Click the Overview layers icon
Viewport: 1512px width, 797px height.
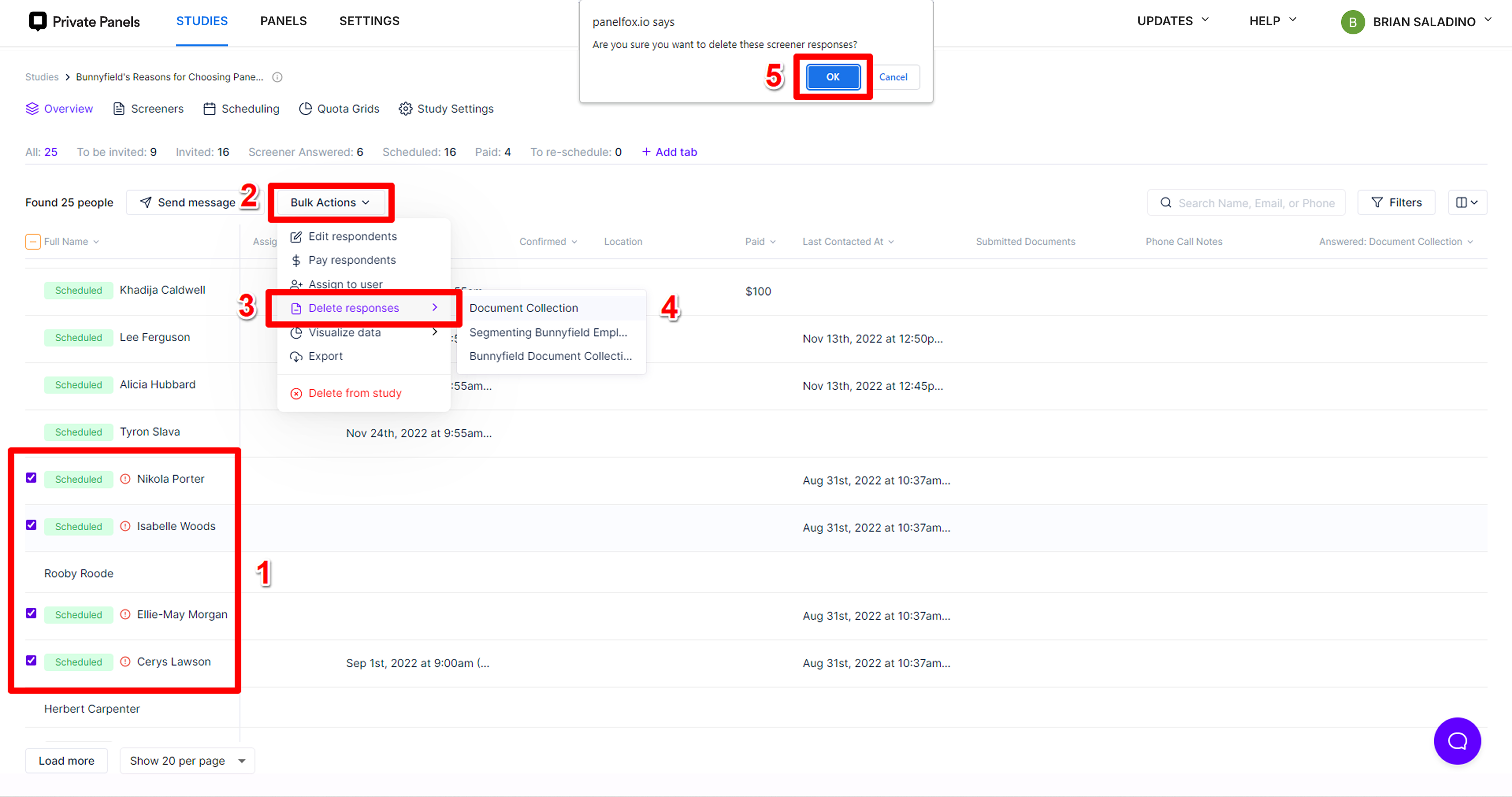[x=32, y=108]
